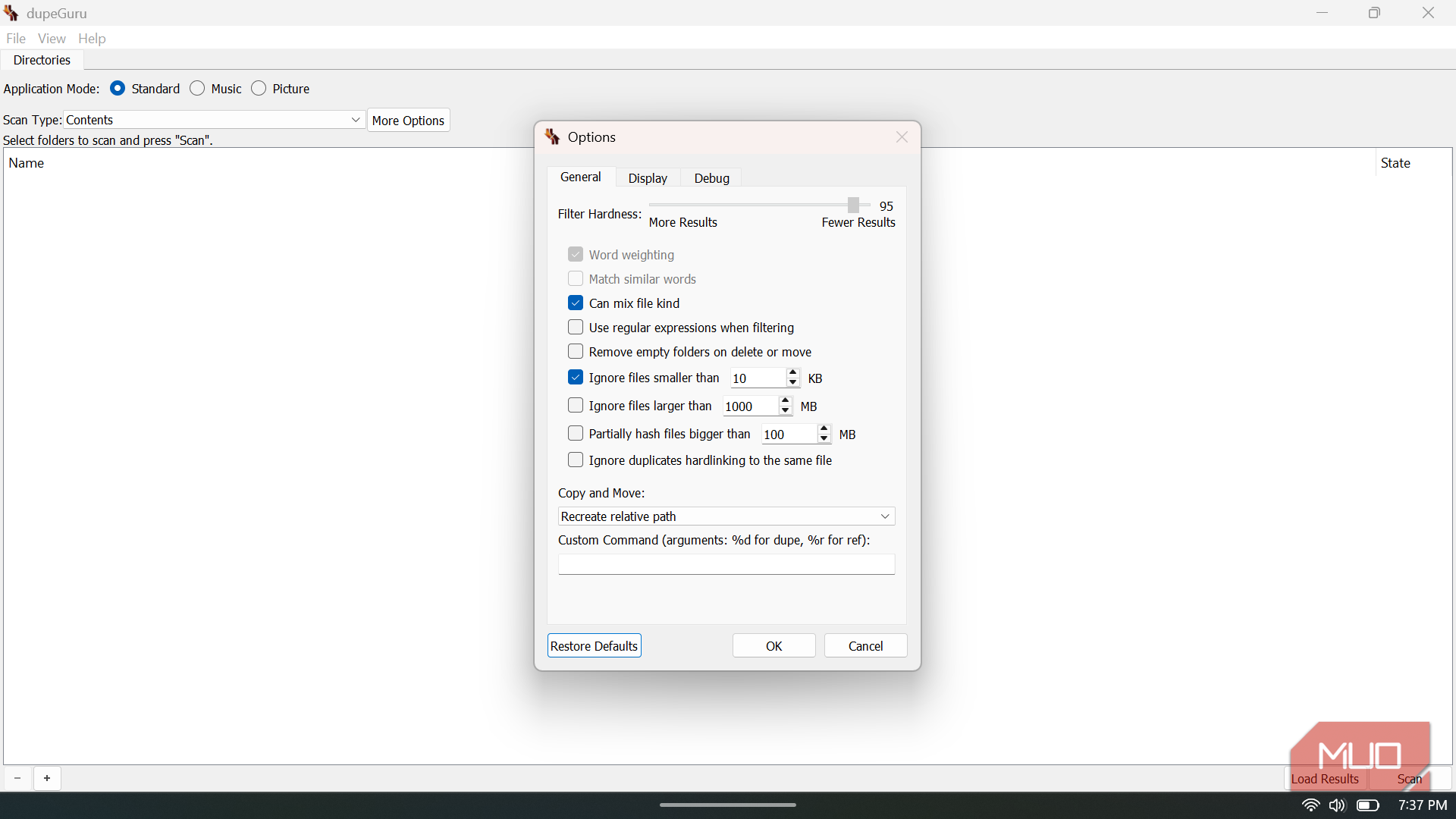The image size is (1456, 819).
Task: Select the Picture application mode
Action: [259, 88]
